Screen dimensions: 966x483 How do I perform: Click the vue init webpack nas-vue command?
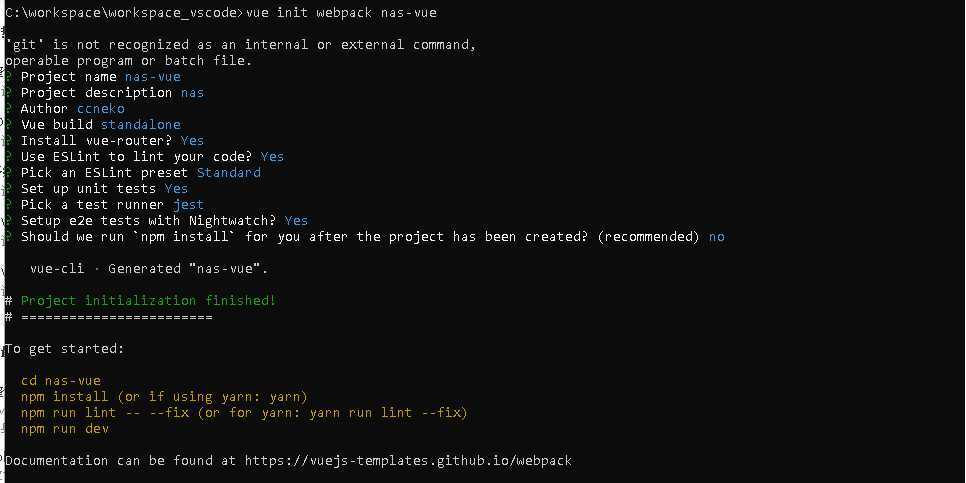(341, 12)
